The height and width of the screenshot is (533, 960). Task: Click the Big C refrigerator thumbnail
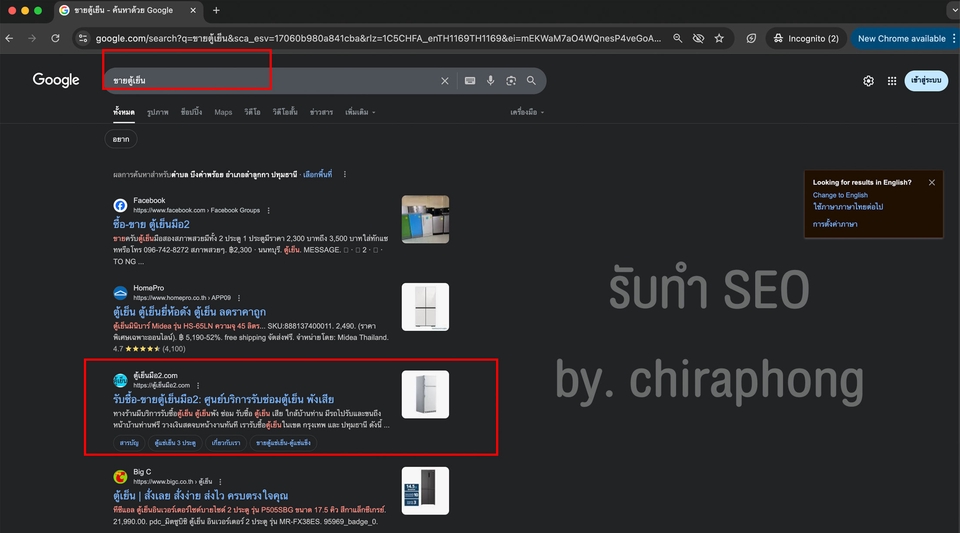pyautogui.click(x=426, y=491)
